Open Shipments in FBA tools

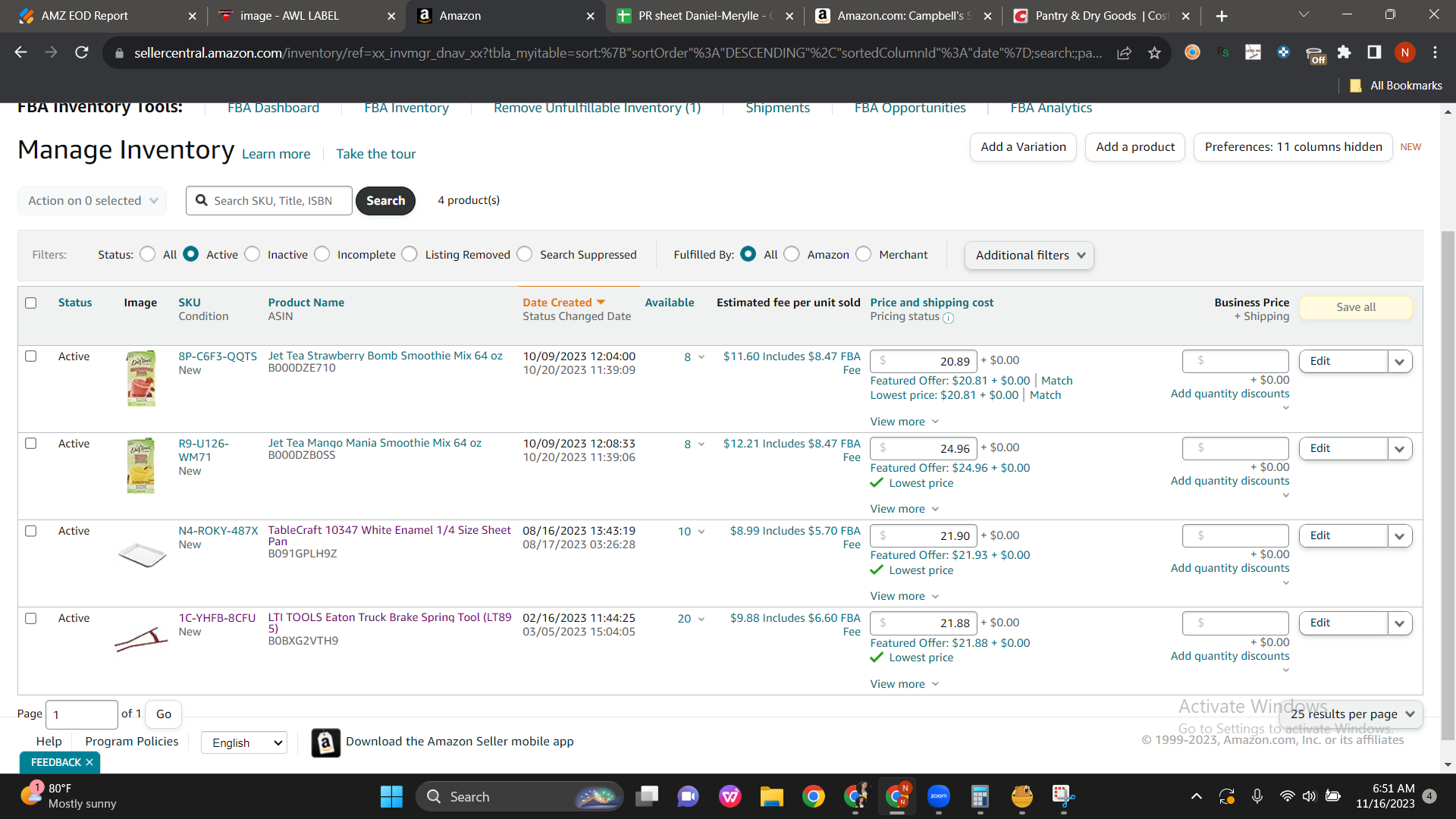click(x=777, y=108)
